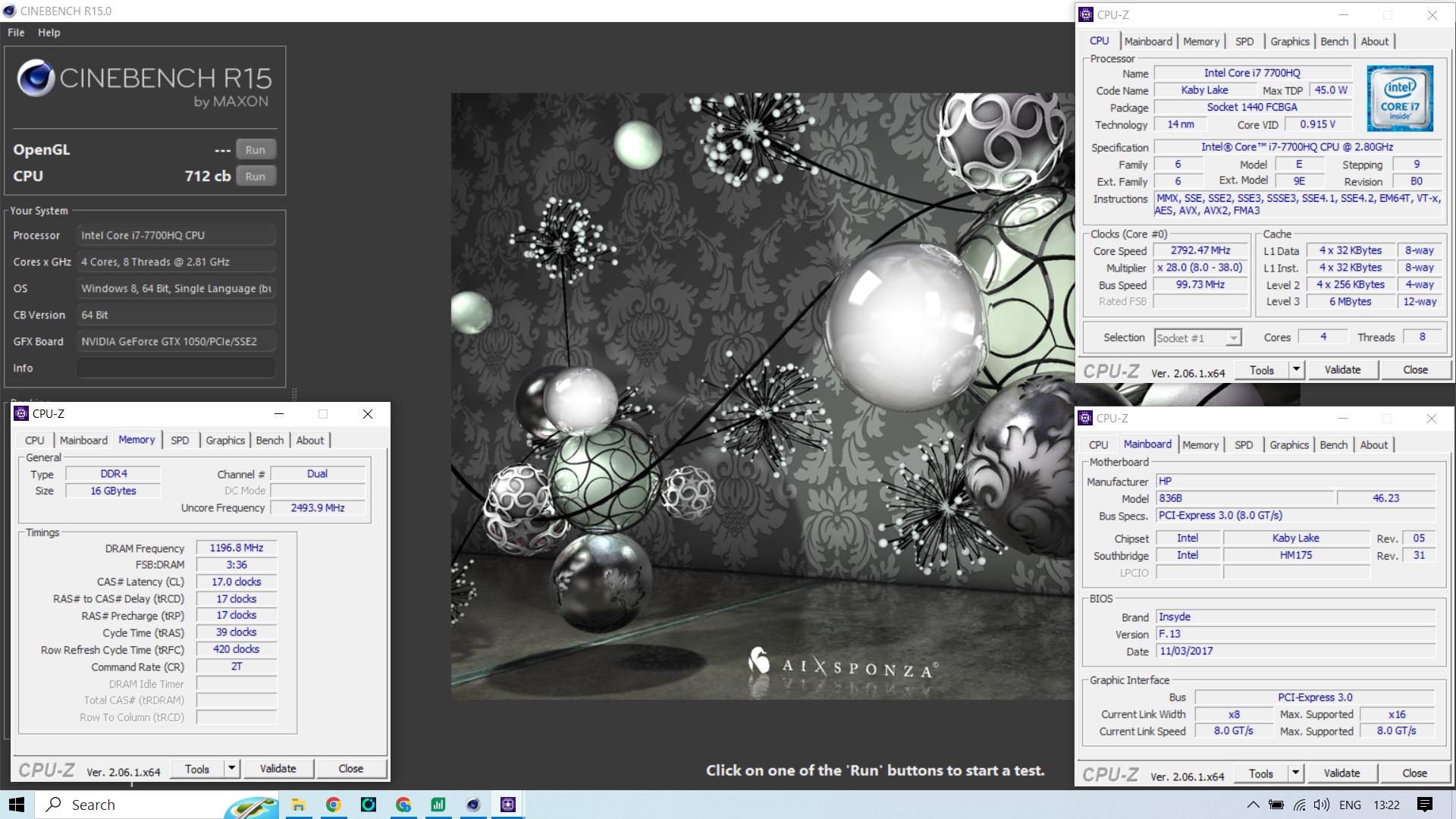Screen dimensions: 1456x819
Task: Switch to CPU-Z via taskbar icon
Action: coord(508,805)
